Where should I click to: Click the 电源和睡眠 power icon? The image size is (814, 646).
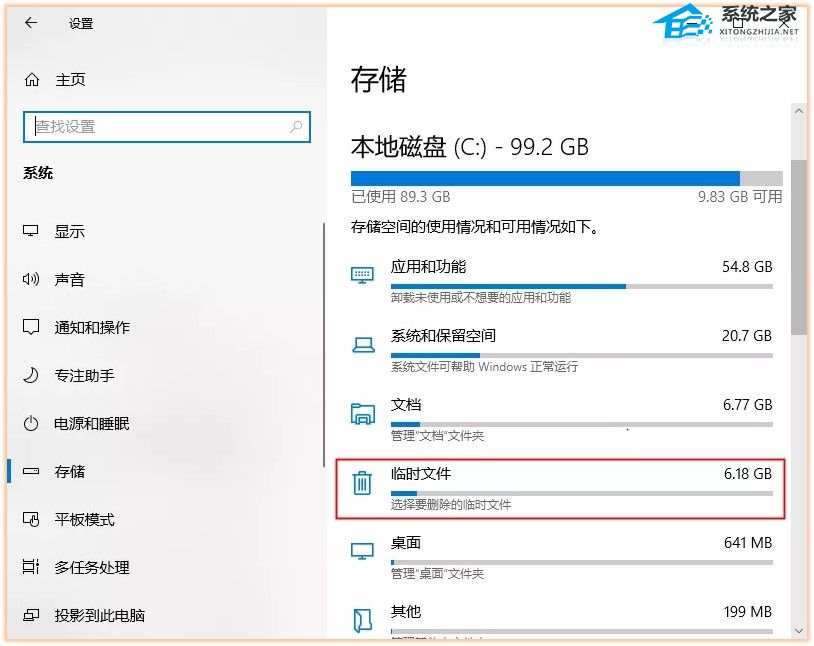coord(32,423)
